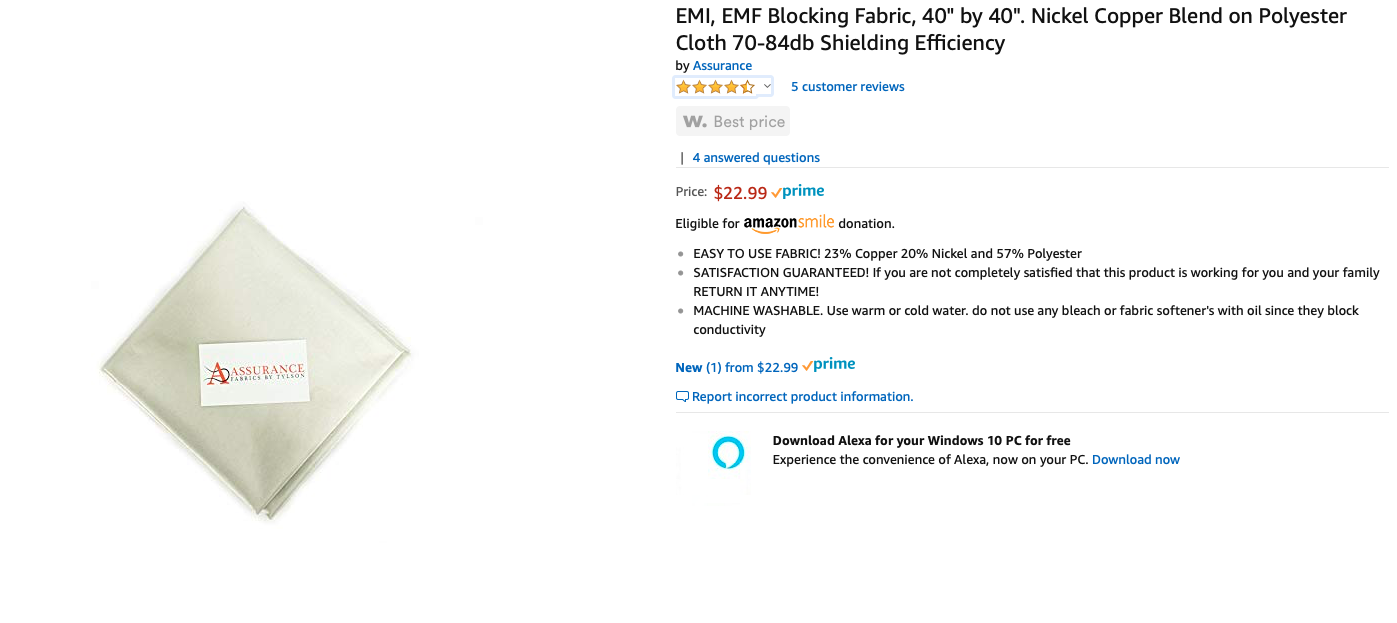Image resolution: width=1397 pixels, height=623 pixels.
Task: Visit the Assurance brand link
Action: [722, 66]
